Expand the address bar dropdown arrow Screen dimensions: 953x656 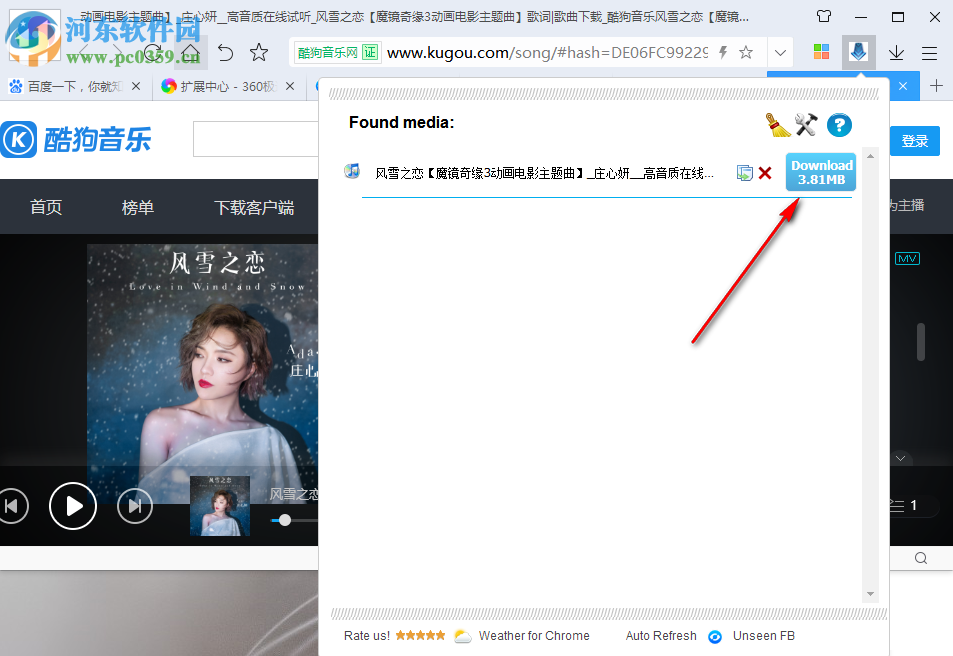click(780, 51)
